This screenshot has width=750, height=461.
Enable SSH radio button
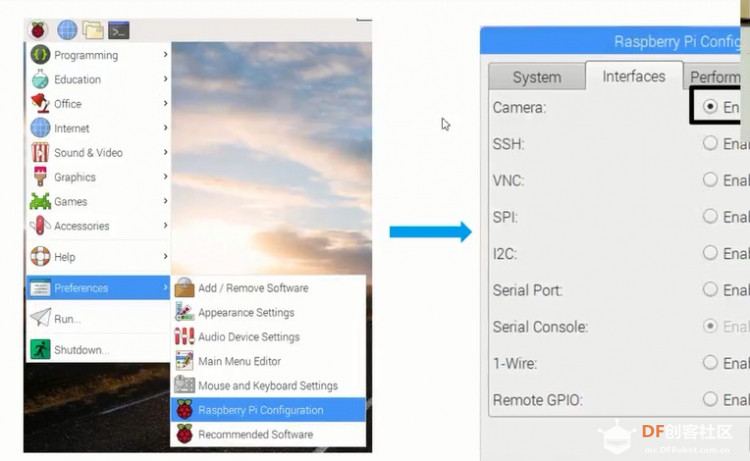(711, 143)
